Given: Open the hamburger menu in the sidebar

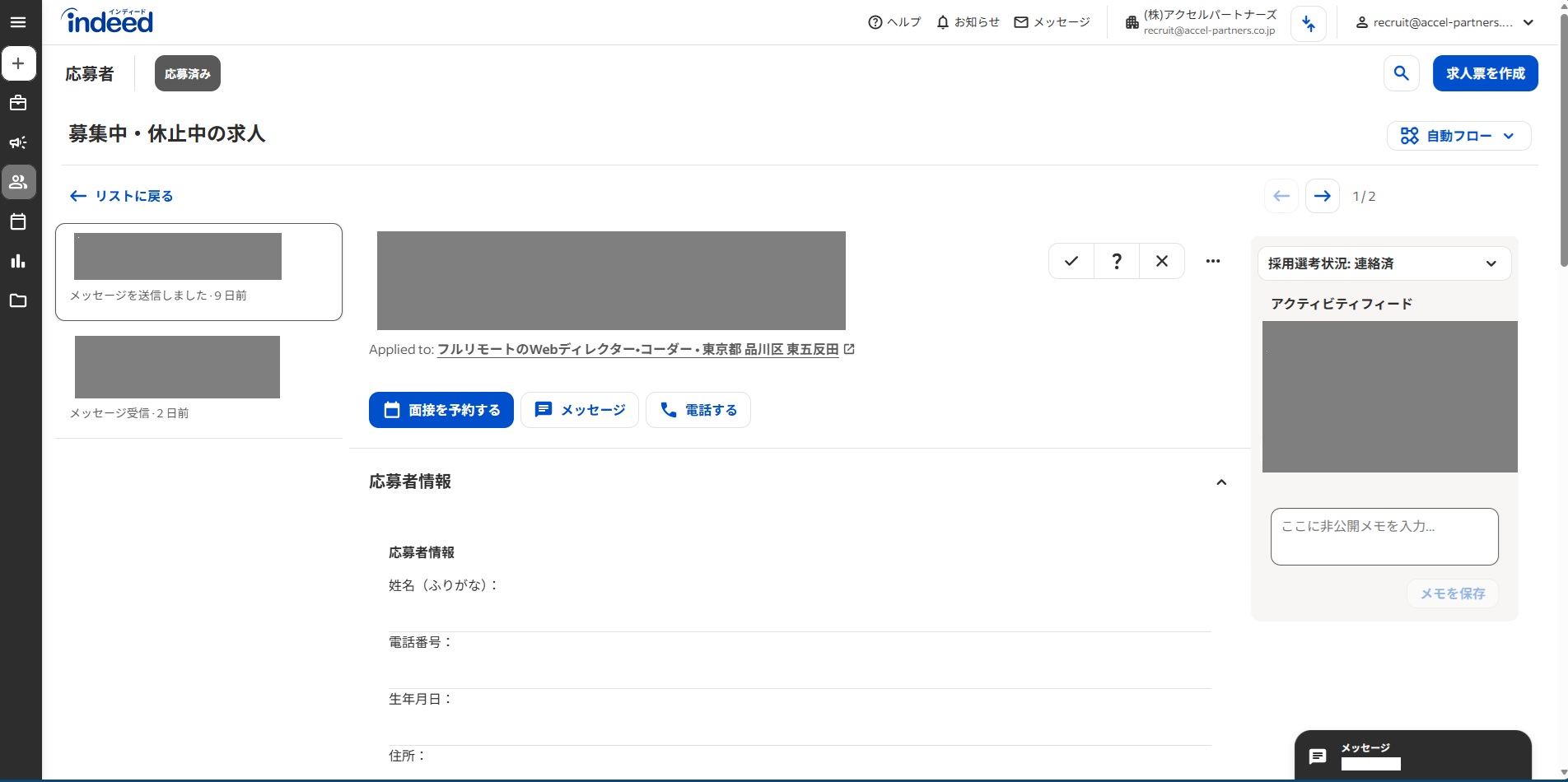Looking at the screenshot, I should [x=18, y=22].
